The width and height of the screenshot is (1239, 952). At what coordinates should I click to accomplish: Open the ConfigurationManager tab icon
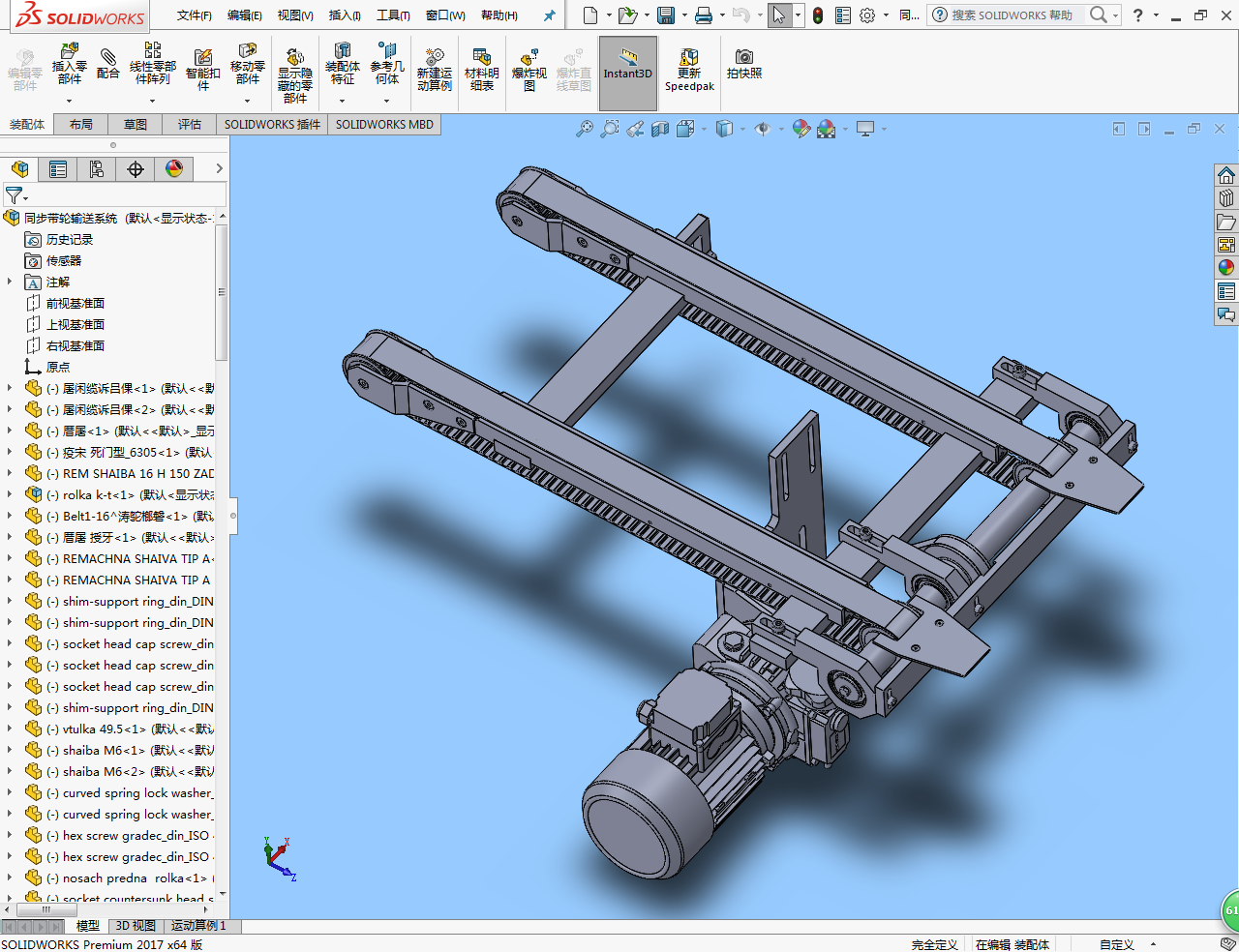click(97, 169)
